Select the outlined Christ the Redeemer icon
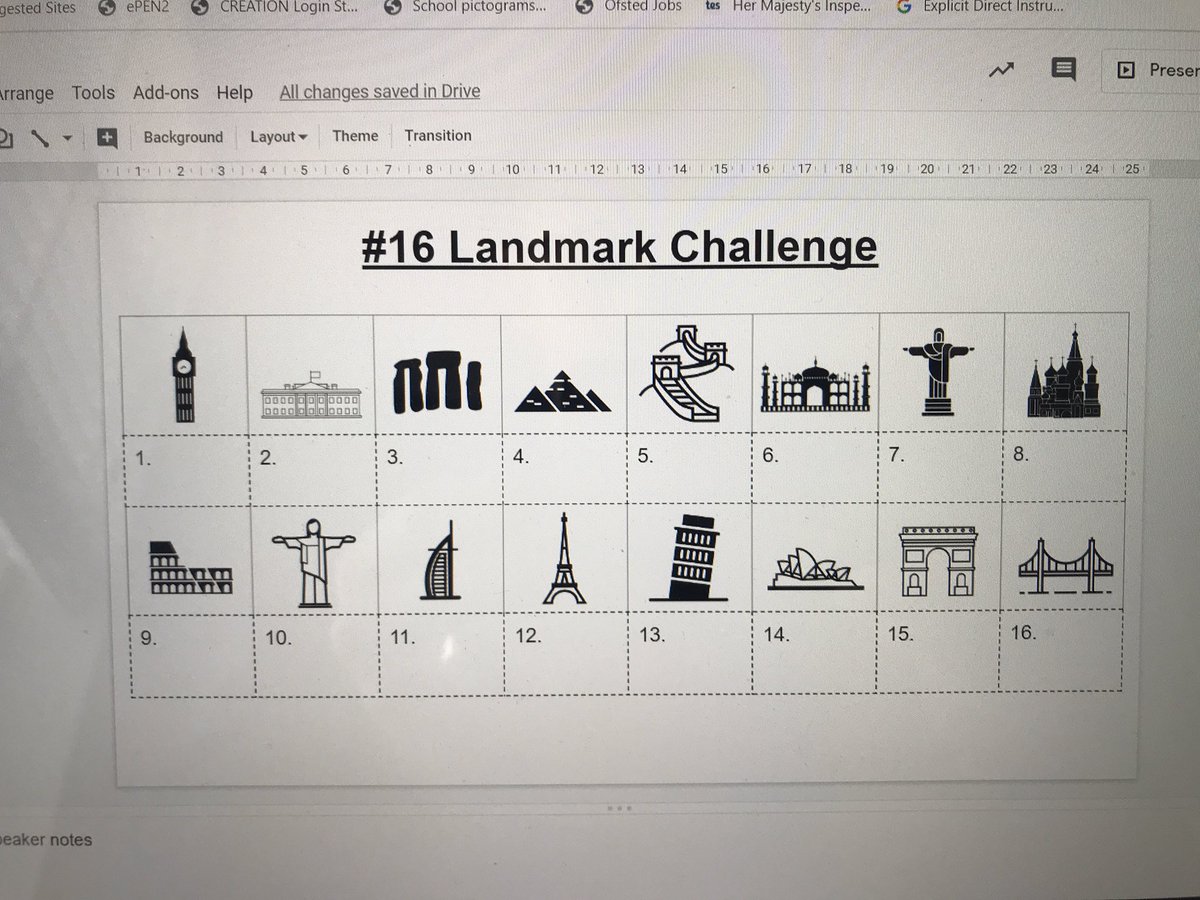1200x900 pixels. [x=314, y=562]
